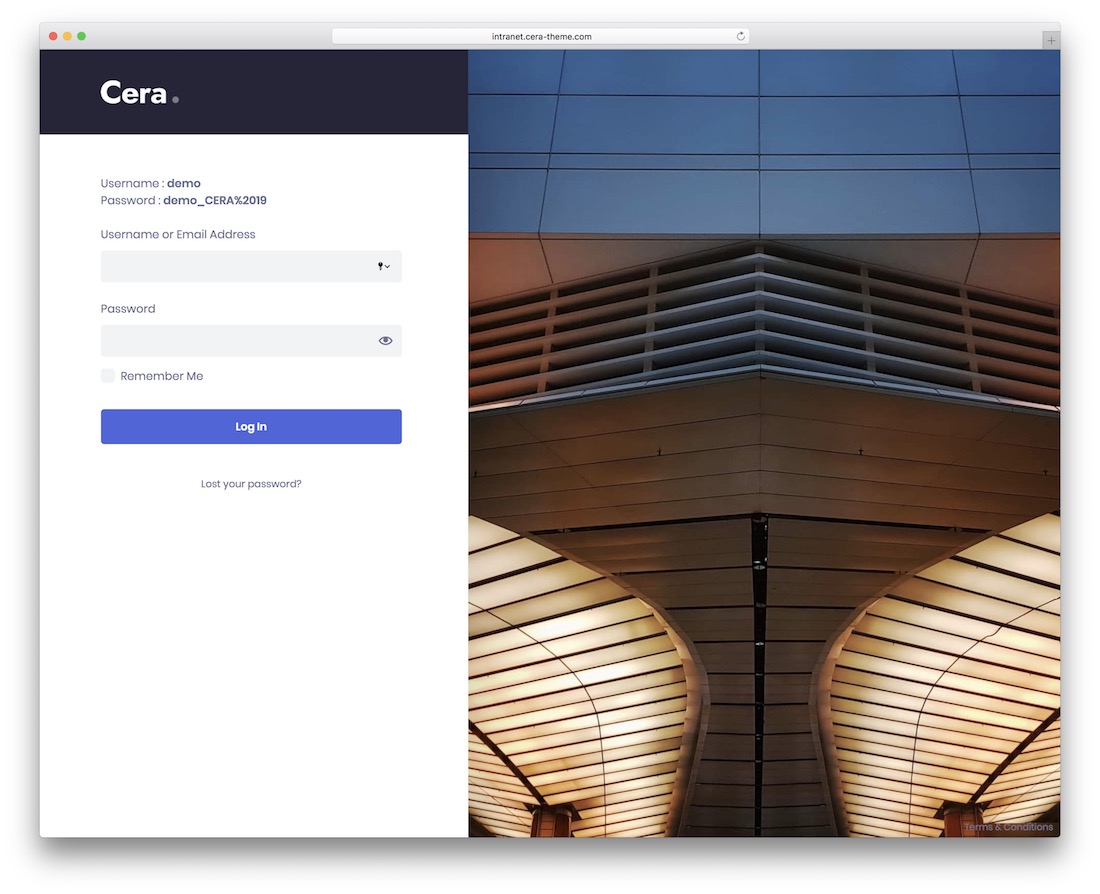Open a new tab with the plus icon
The height and width of the screenshot is (894, 1100).
point(1050,41)
